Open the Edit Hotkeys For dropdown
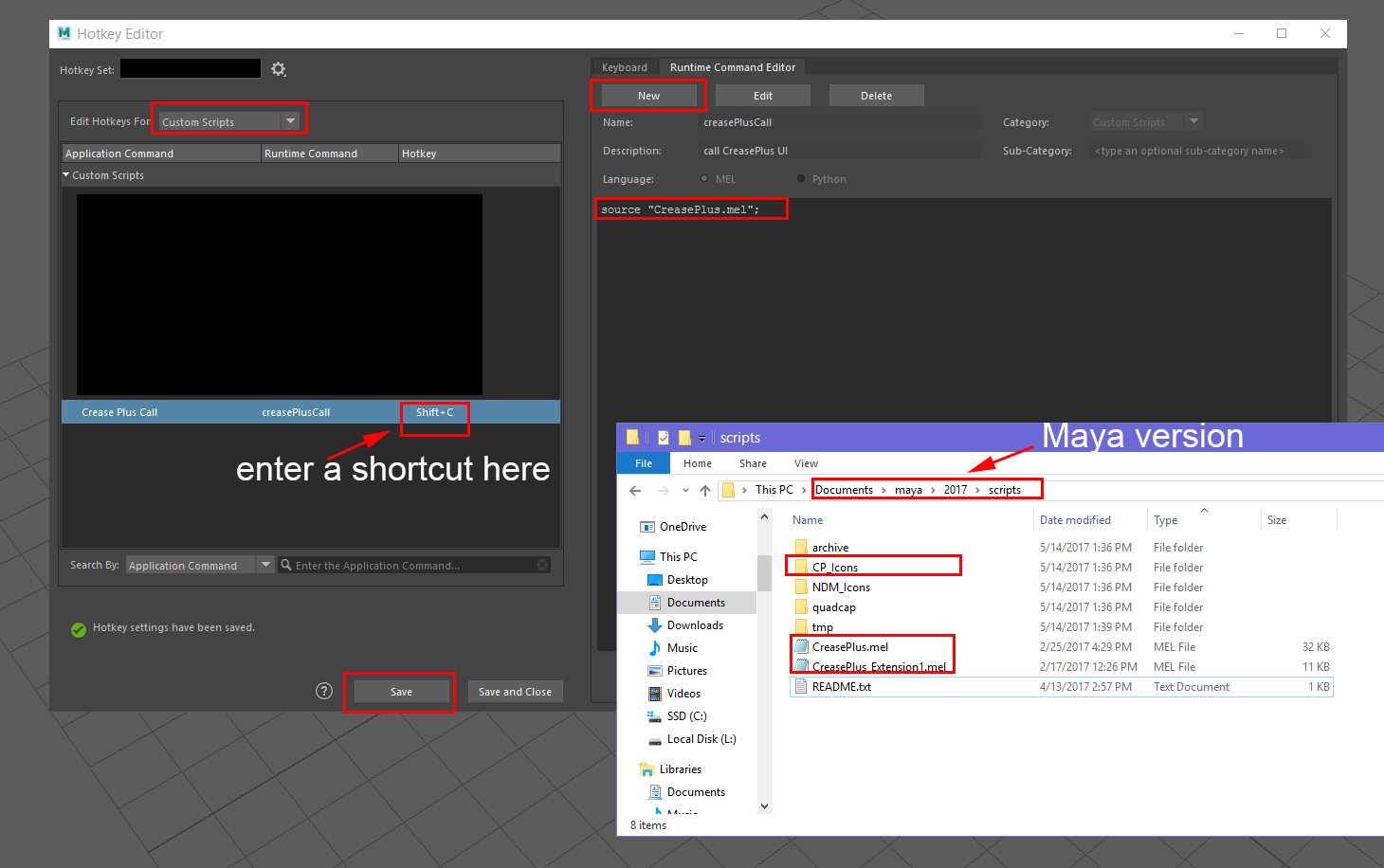1384x868 pixels. (228, 121)
